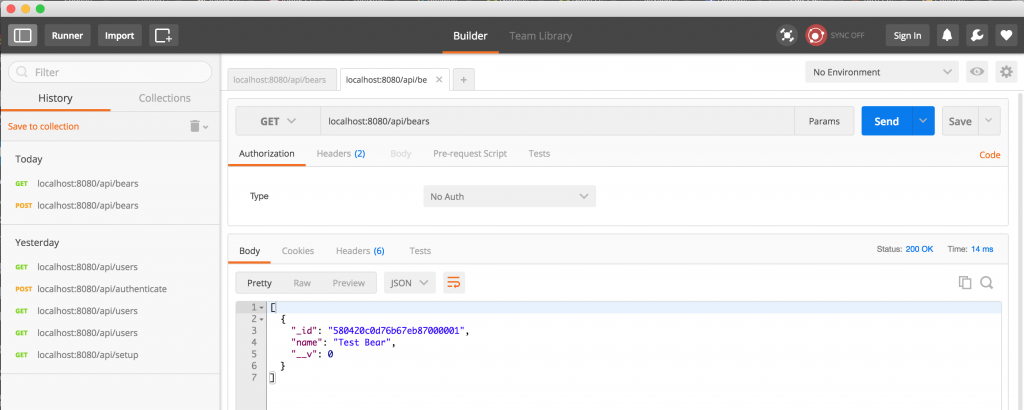Click the "Test Bear" value in JSON

coord(364,342)
